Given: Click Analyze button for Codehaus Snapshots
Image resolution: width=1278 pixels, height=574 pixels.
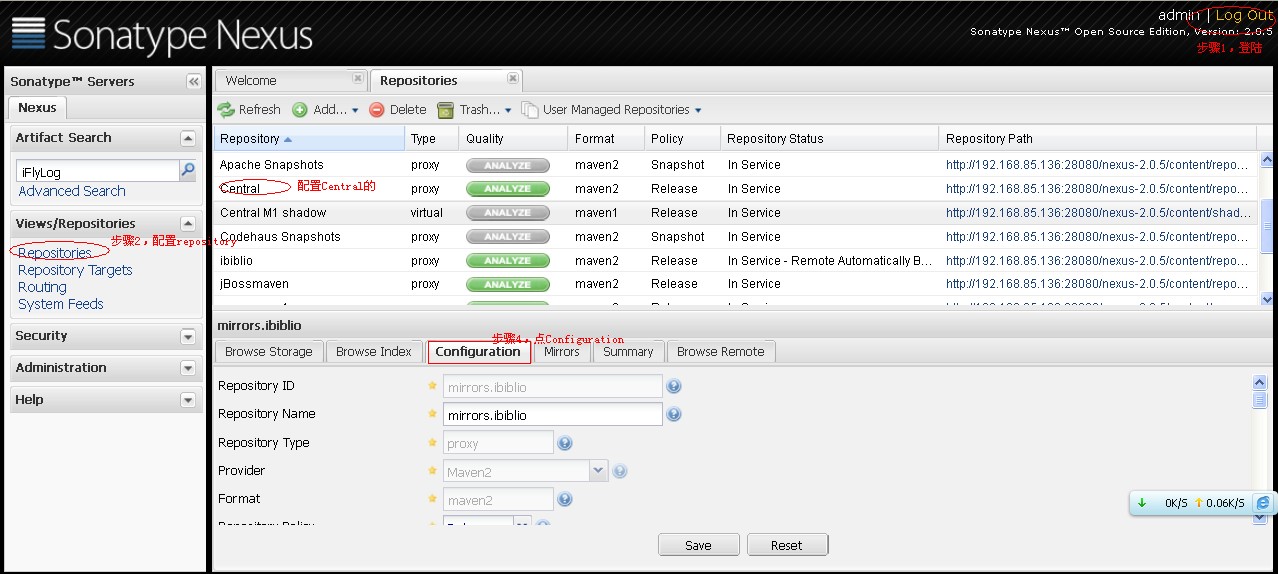Looking at the screenshot, I should pyautogui.click(x=508, y=237).
